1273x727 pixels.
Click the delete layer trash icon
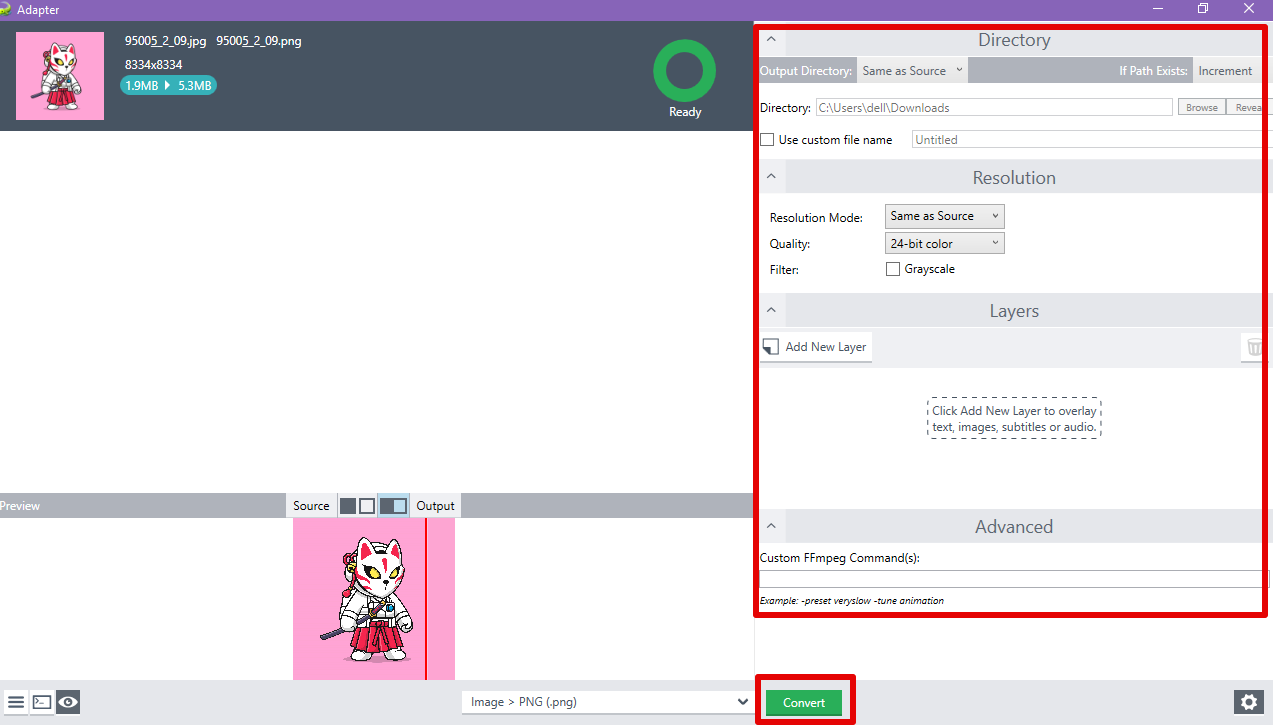[1254, 348]
